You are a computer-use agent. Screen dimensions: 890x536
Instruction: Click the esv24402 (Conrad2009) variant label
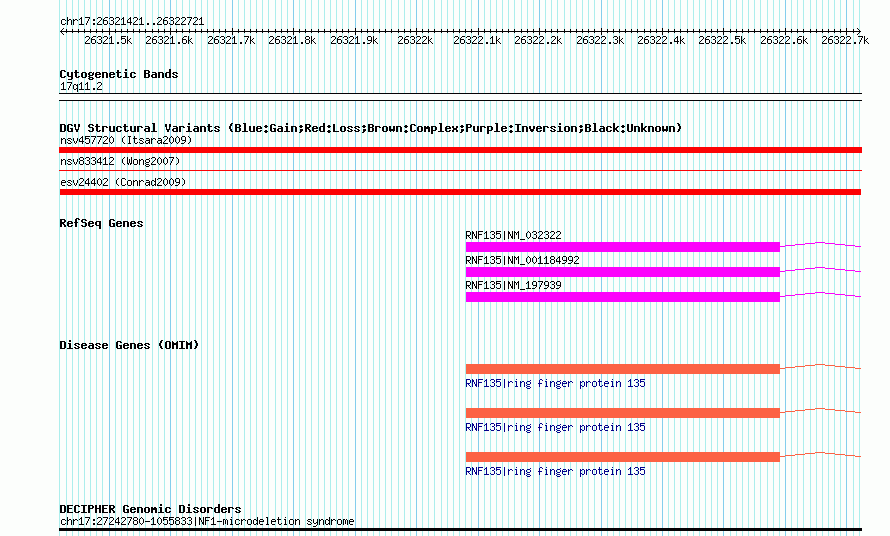(x=123, y=182)
